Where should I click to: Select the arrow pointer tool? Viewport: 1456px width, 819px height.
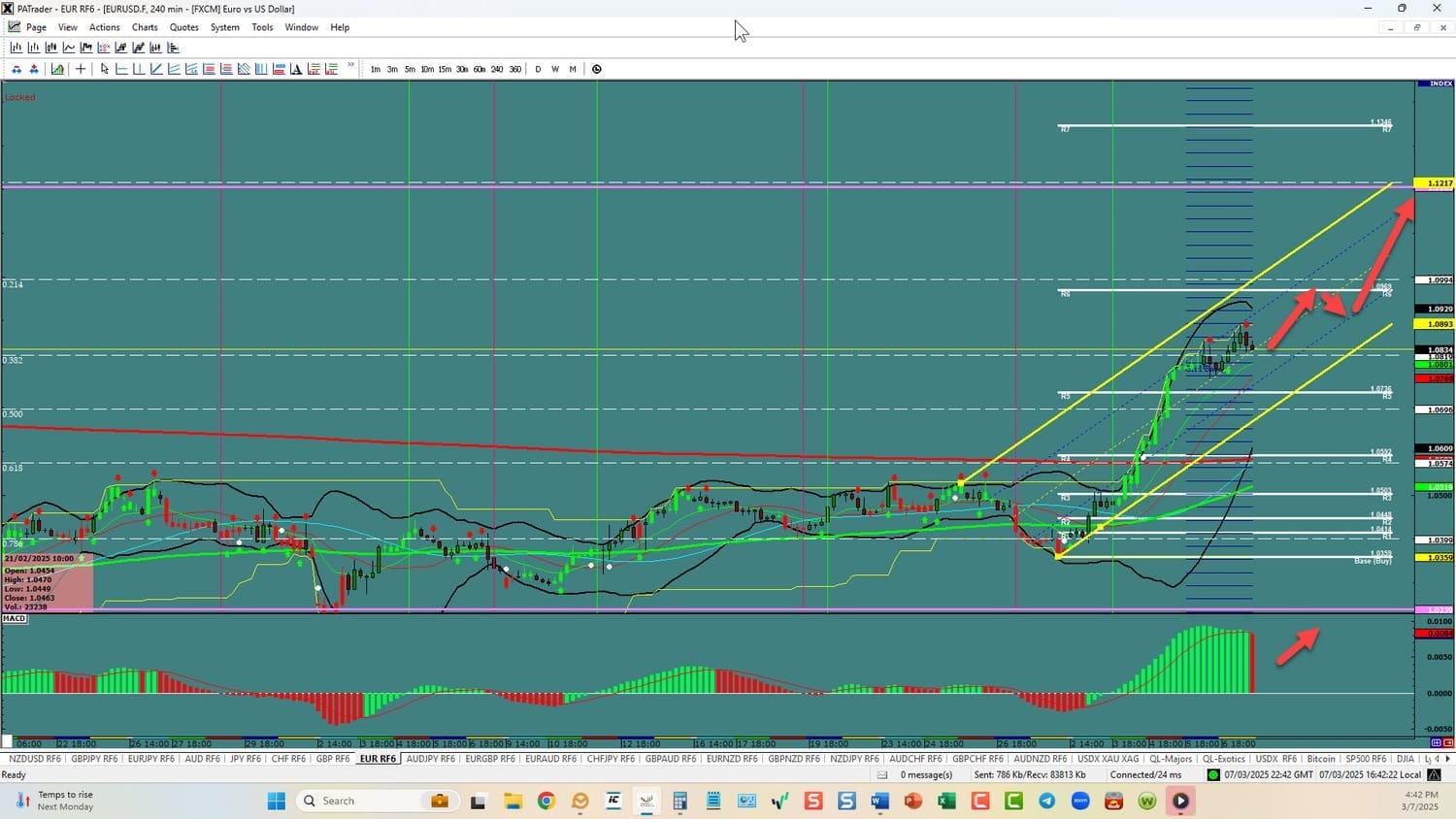coord(105,69)
